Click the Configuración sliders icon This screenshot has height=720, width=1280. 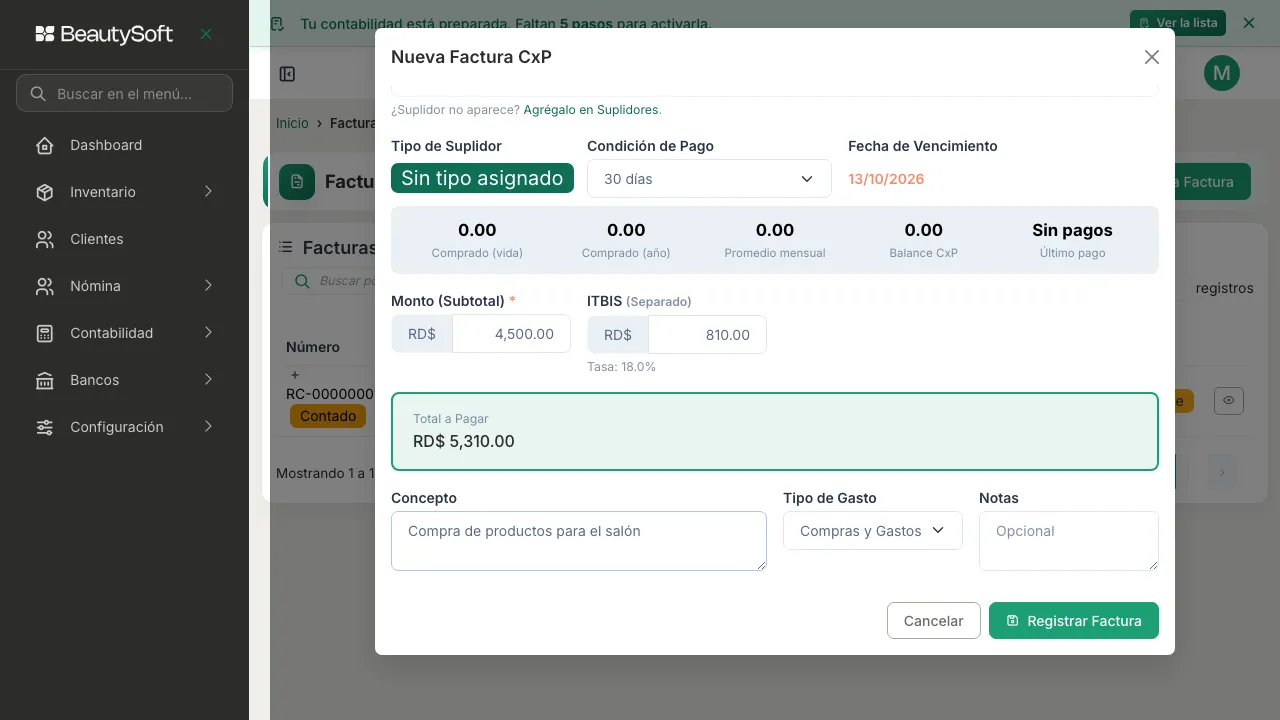(x=44, y=427)
